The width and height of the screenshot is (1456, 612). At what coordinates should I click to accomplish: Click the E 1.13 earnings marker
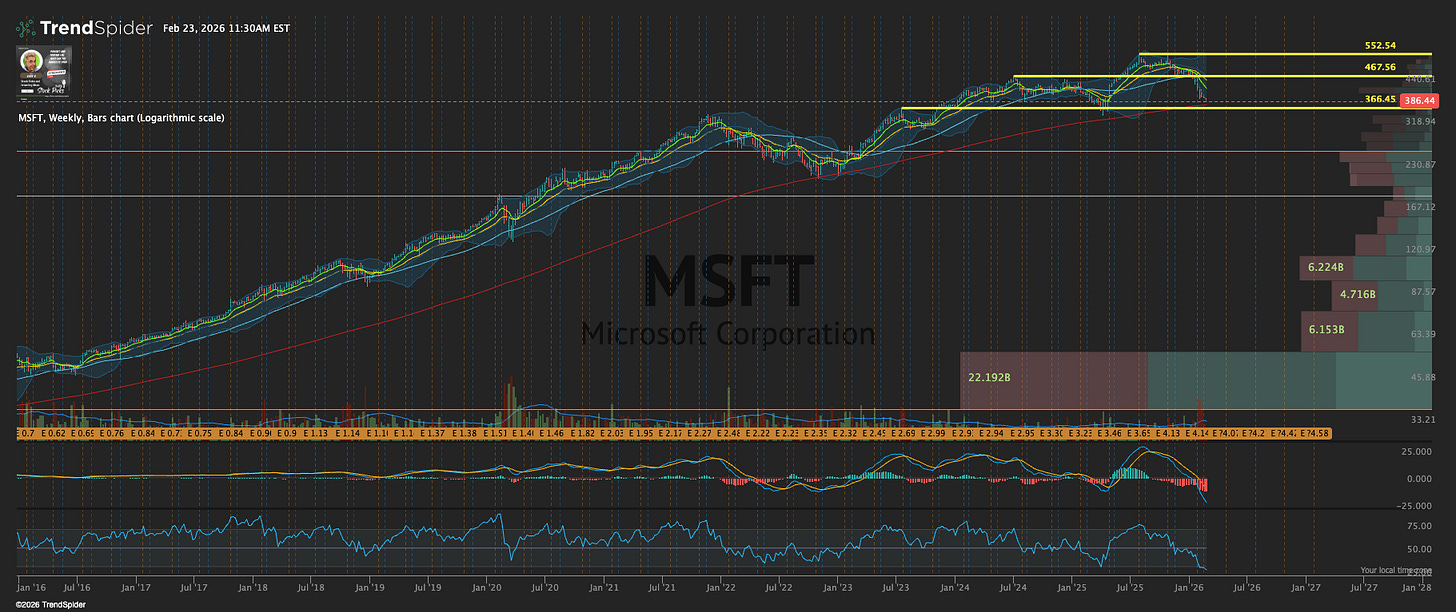[316, 433]
